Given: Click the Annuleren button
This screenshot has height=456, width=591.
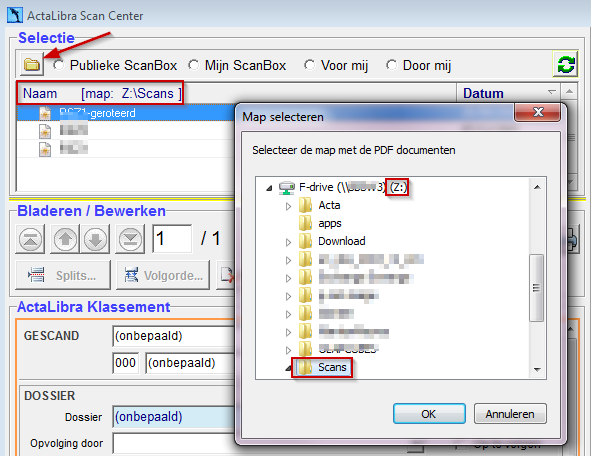Looking at the screenshot, I should tap(510, 414).
